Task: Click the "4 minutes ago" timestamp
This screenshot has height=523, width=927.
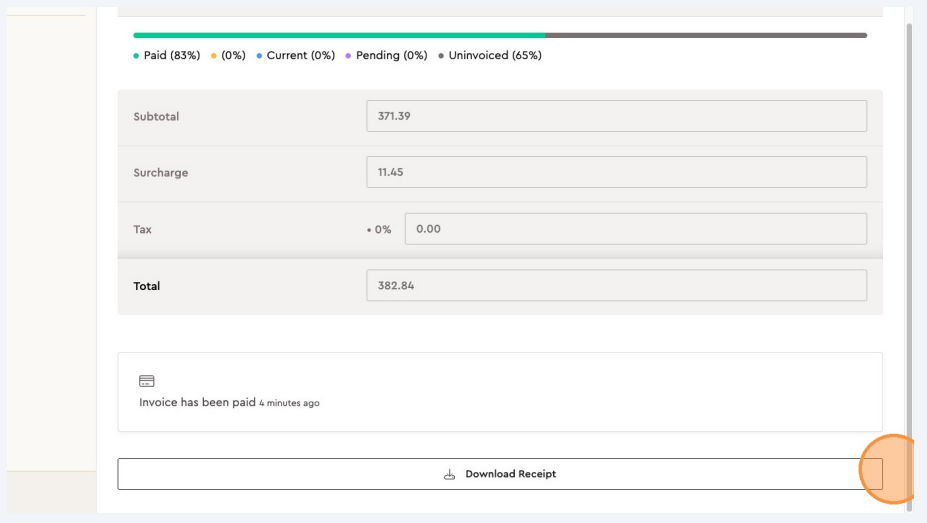Action: coord(289,404)
